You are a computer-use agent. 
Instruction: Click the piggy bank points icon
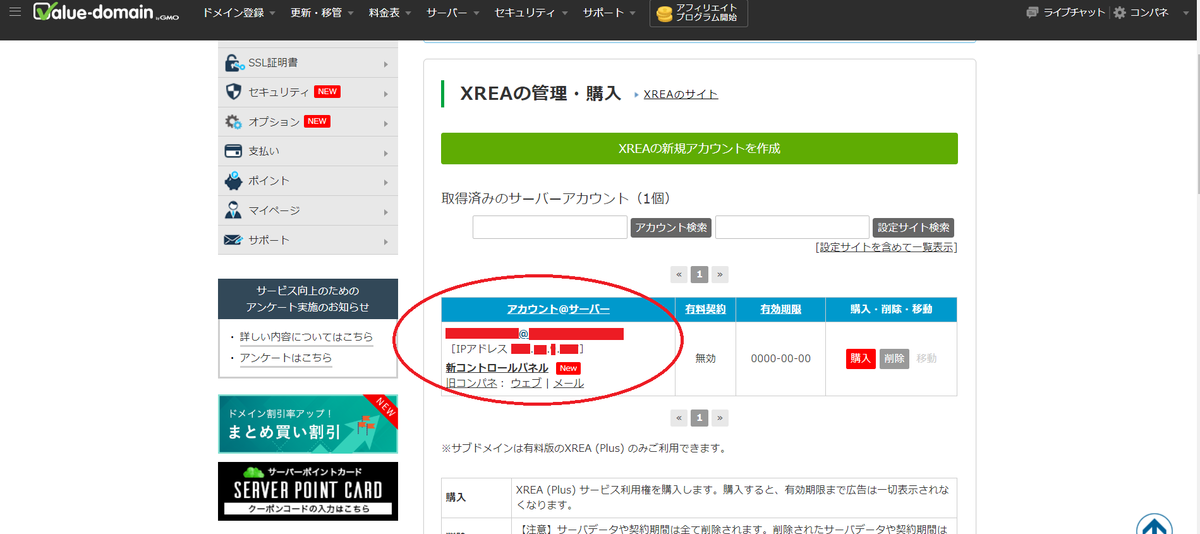[x=233, y=181]
